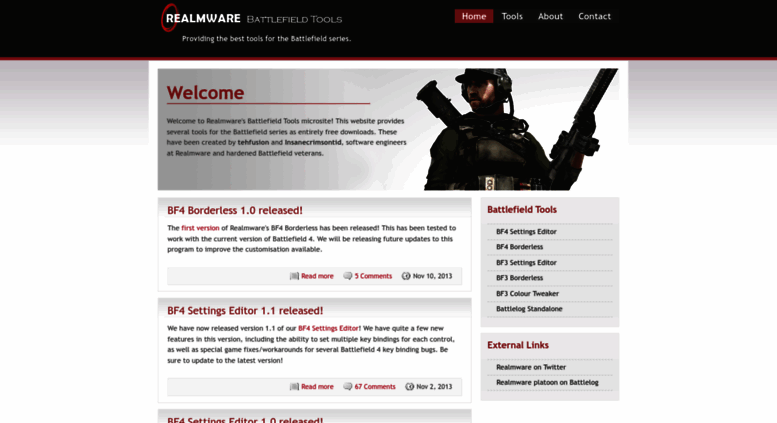The height and width of the screenshot is (423, 777).
Task: Click the bold name insanecrimsontid in welcome text
Action: click(x=313, y=143)
